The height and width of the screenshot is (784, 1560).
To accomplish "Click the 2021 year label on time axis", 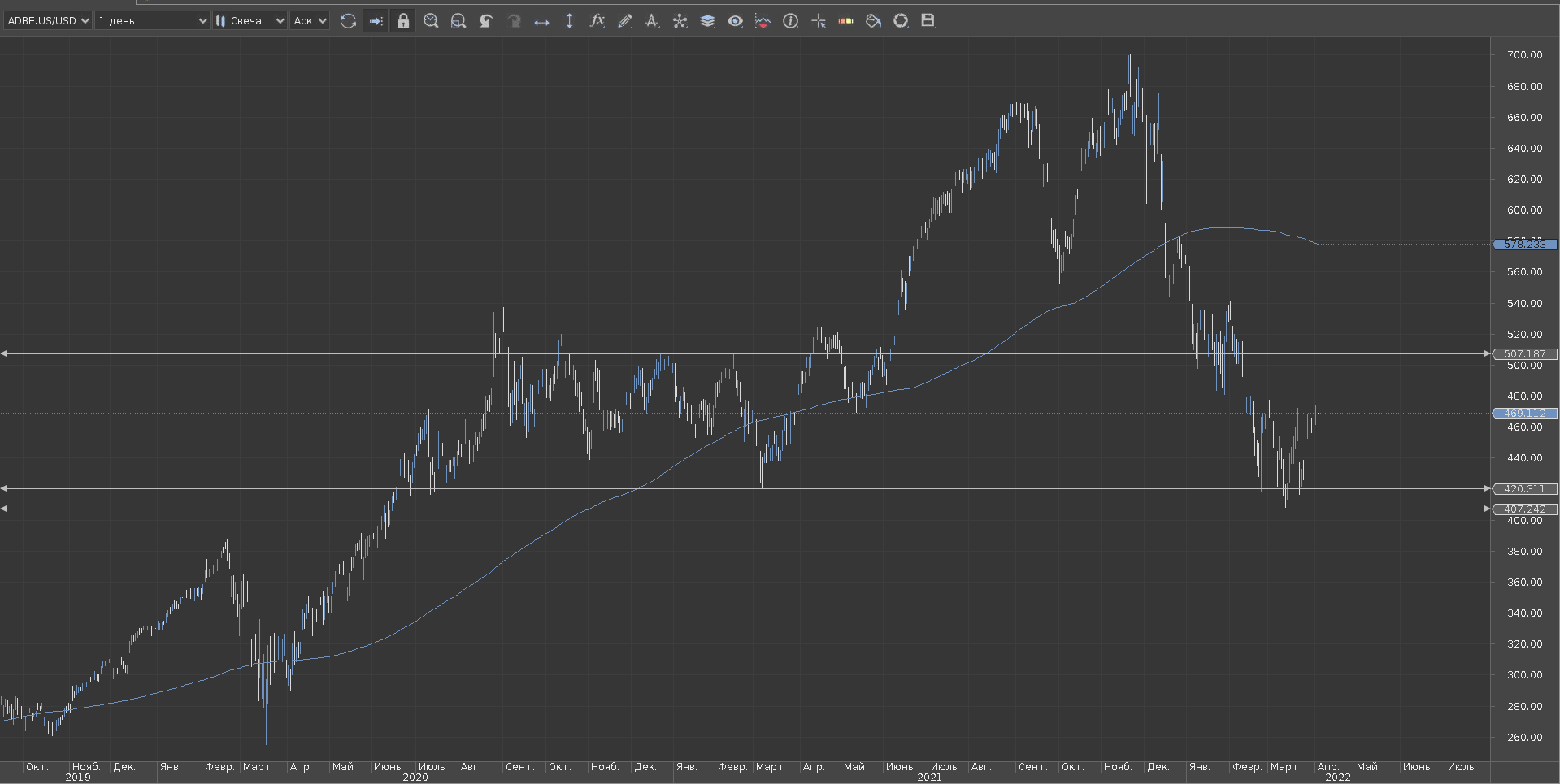I will click(929, 778).
